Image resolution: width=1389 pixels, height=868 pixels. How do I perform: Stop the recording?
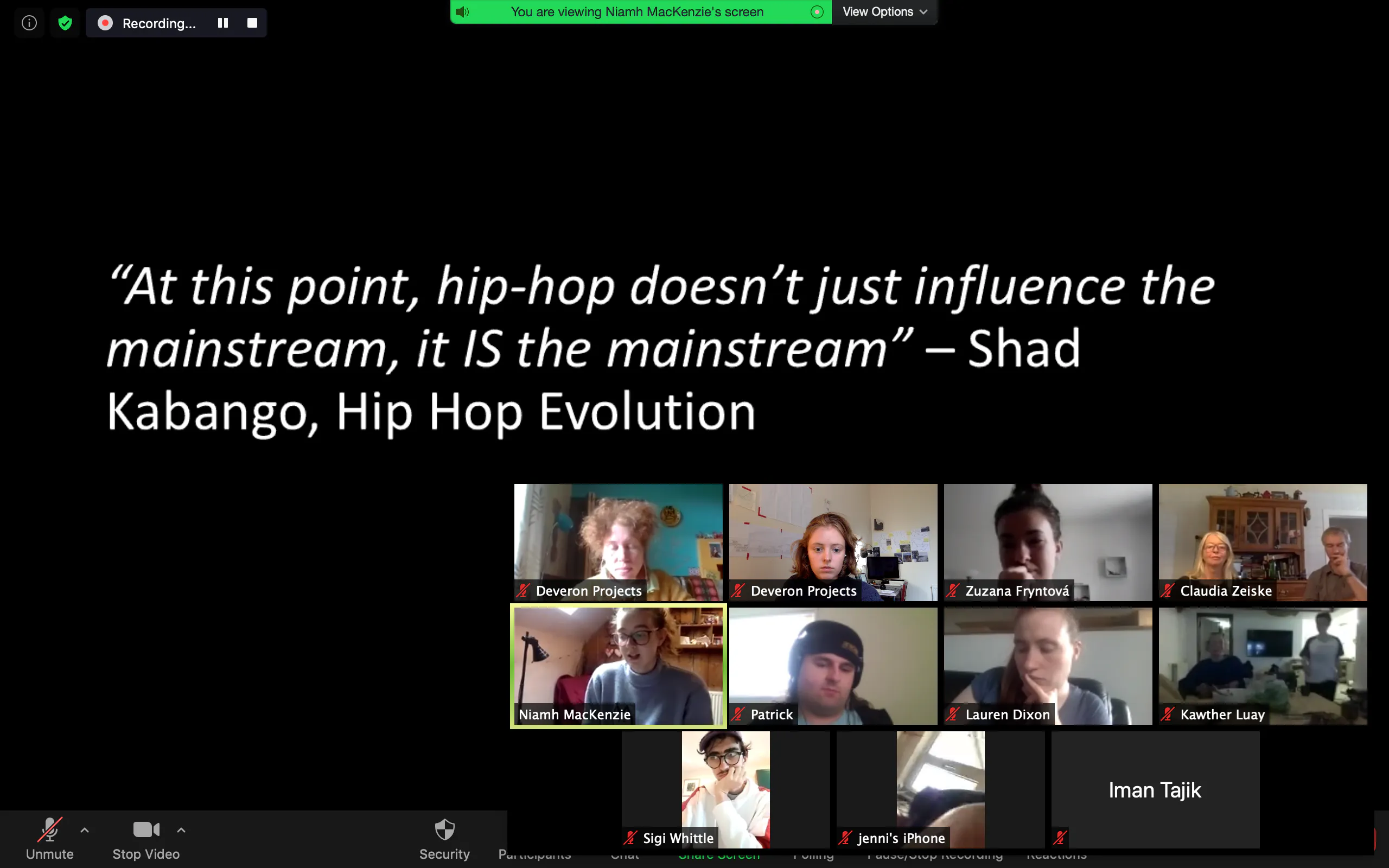(252, 23)
